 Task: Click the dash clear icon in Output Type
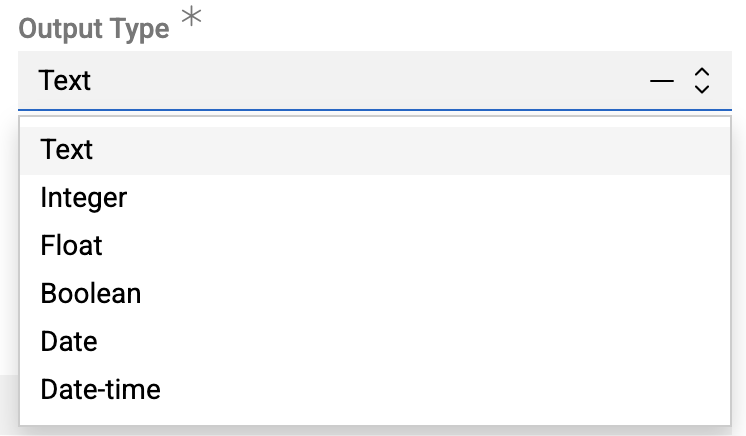pyautogui.click(x=662, y=80)
